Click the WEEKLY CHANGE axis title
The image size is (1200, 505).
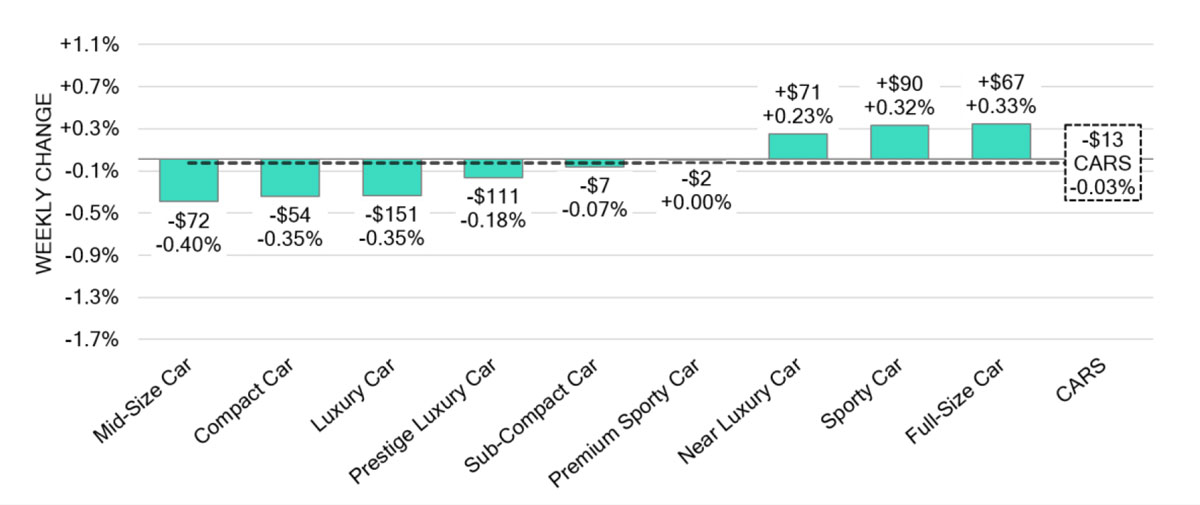tap(43, 185)
